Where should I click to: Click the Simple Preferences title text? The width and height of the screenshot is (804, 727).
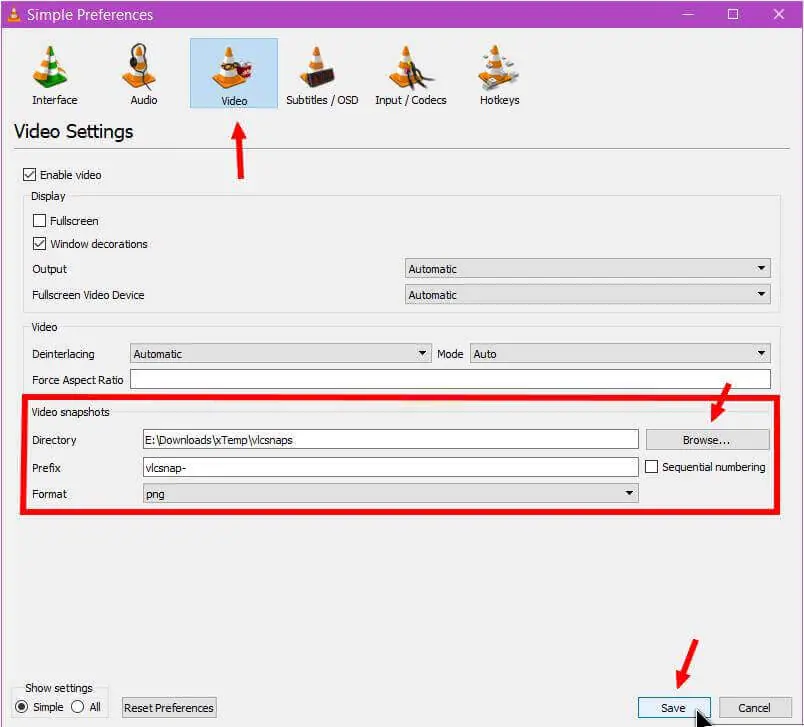point(90,15)
